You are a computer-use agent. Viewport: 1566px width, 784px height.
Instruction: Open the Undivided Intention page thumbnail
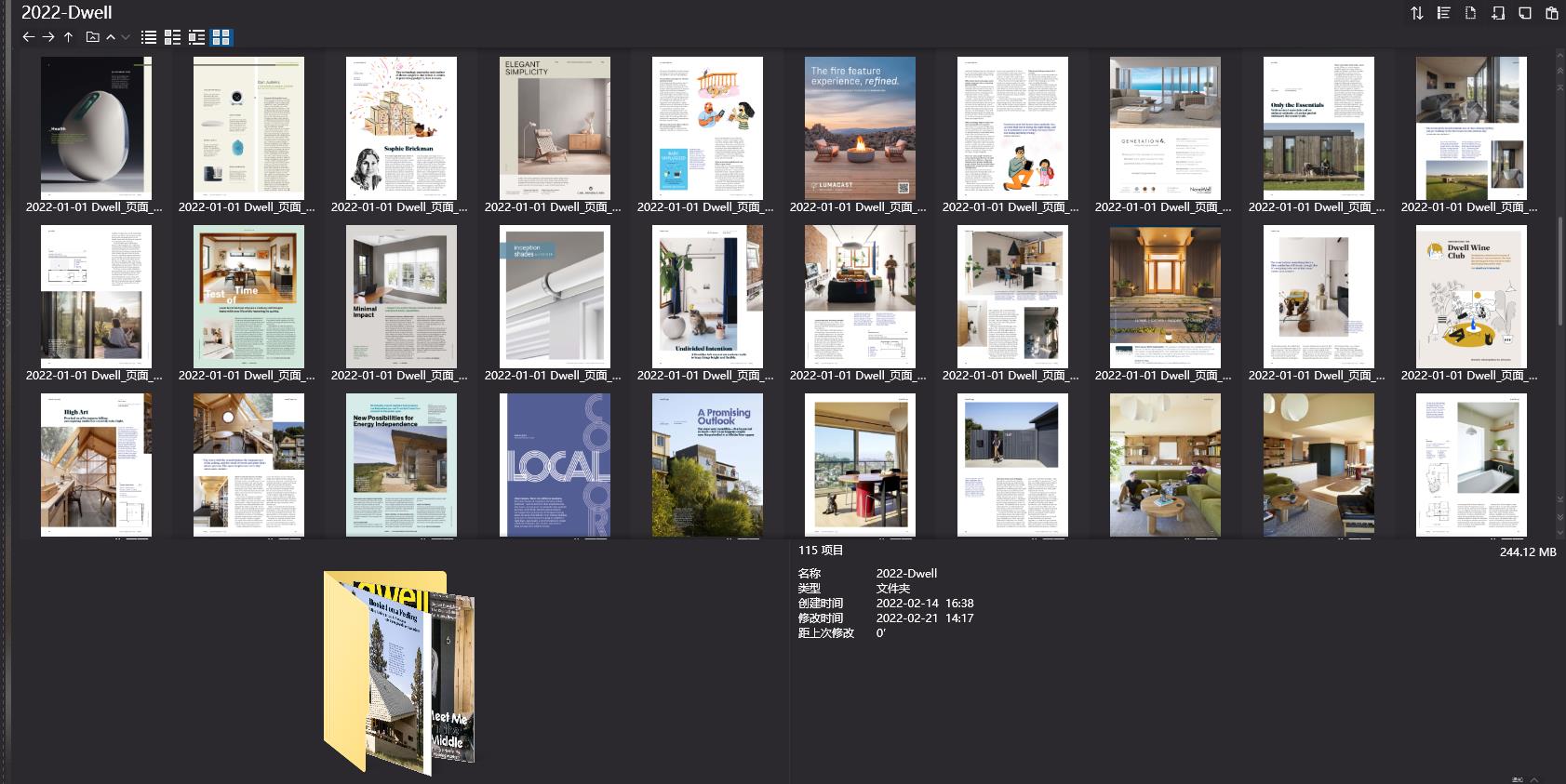(707, 296)
